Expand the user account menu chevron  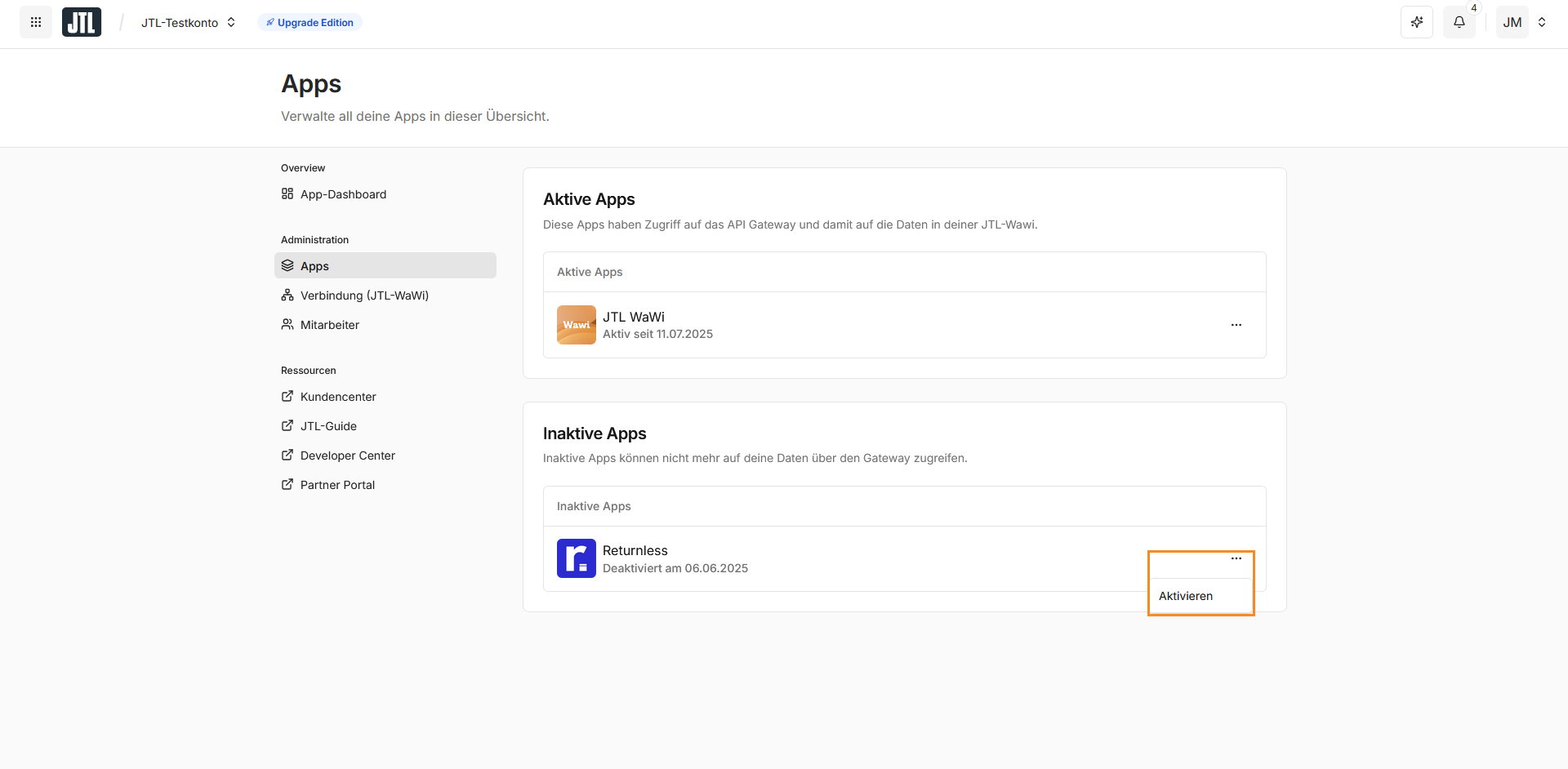pyautogui.click(x=1542, y=22)
